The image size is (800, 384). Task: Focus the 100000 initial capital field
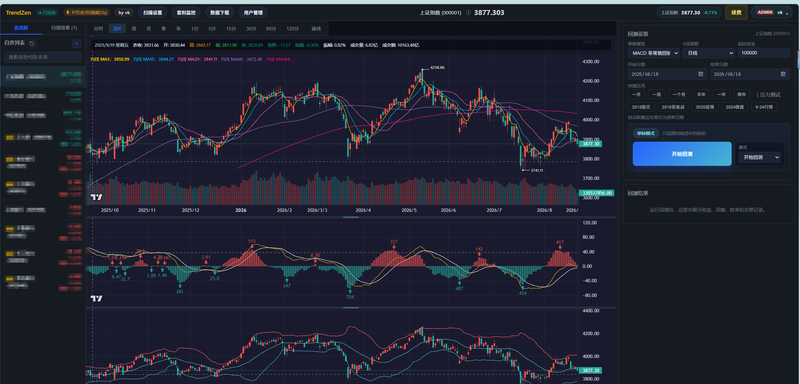(x=764, y=53)
